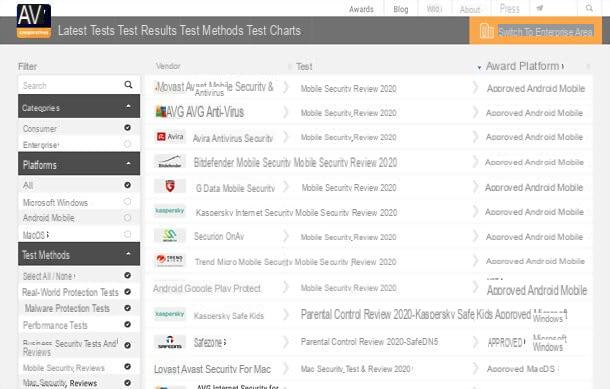
Task: Open the Press menu item
Action: 509,9
